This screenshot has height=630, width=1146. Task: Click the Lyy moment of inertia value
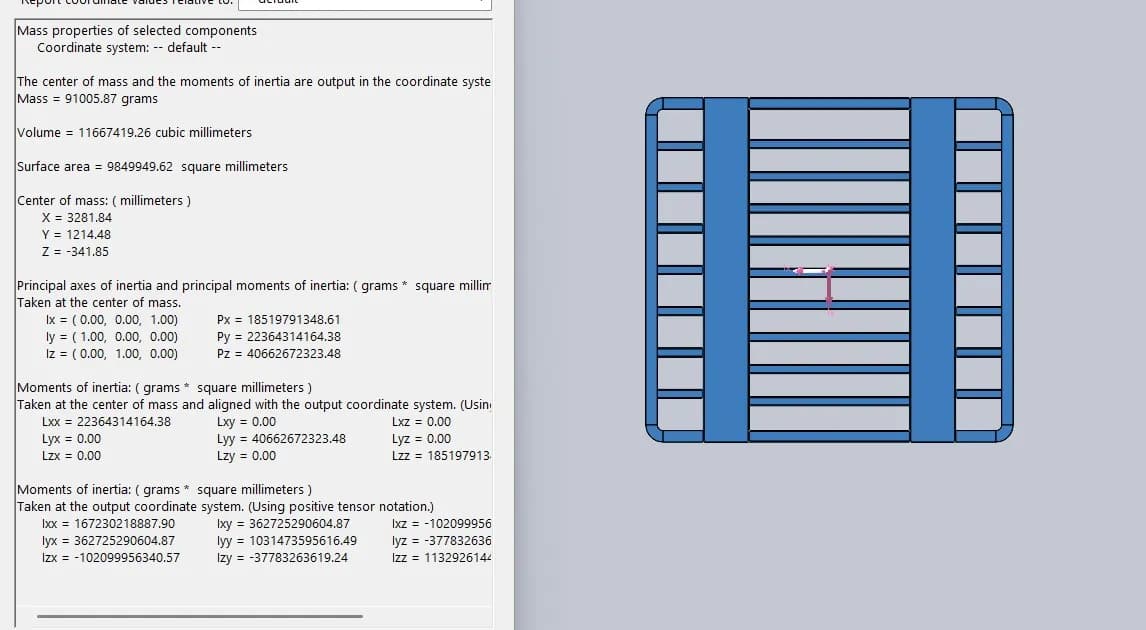coord(281,438)
